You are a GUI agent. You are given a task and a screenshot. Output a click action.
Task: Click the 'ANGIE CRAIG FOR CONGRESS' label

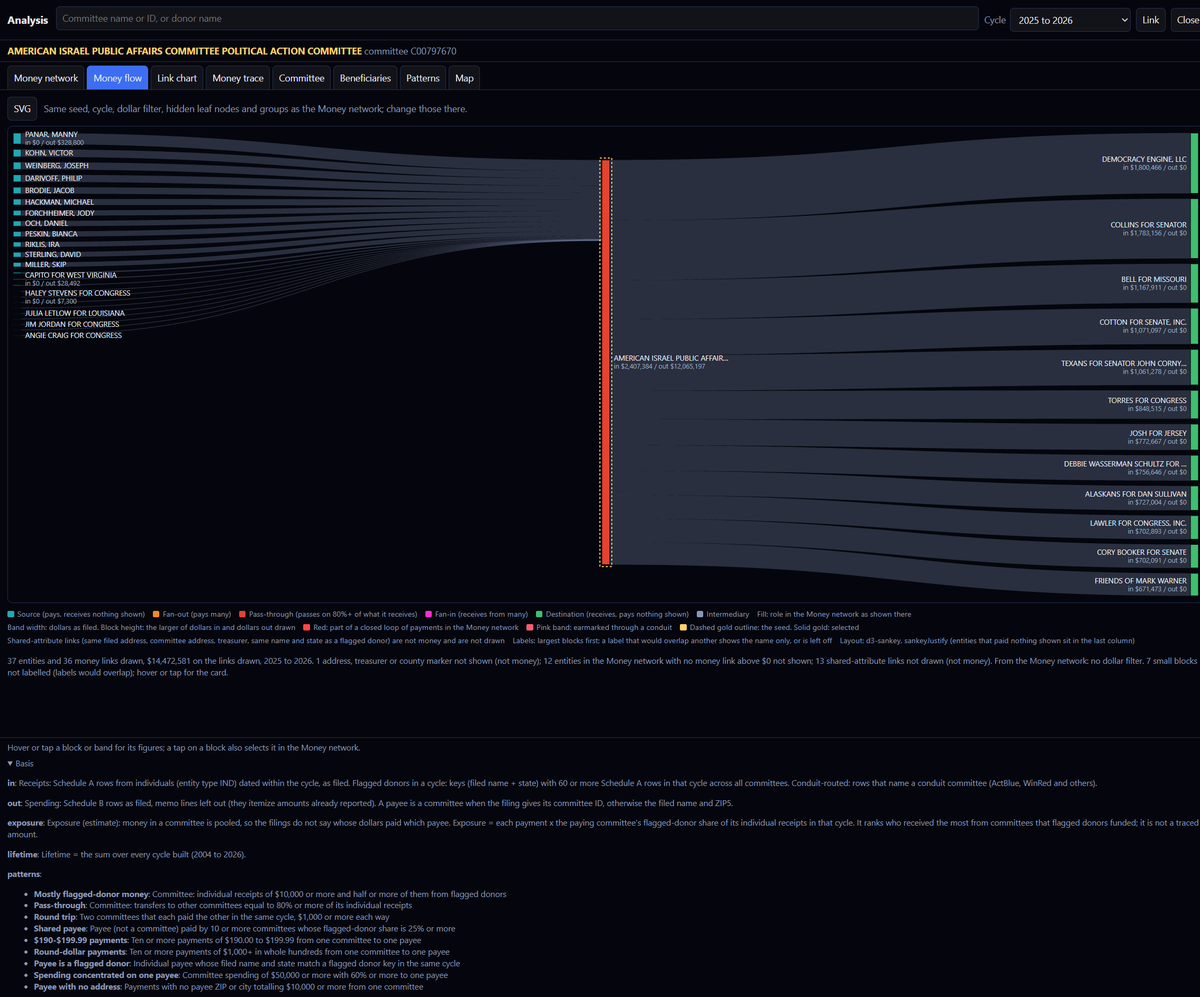point(74,335)
